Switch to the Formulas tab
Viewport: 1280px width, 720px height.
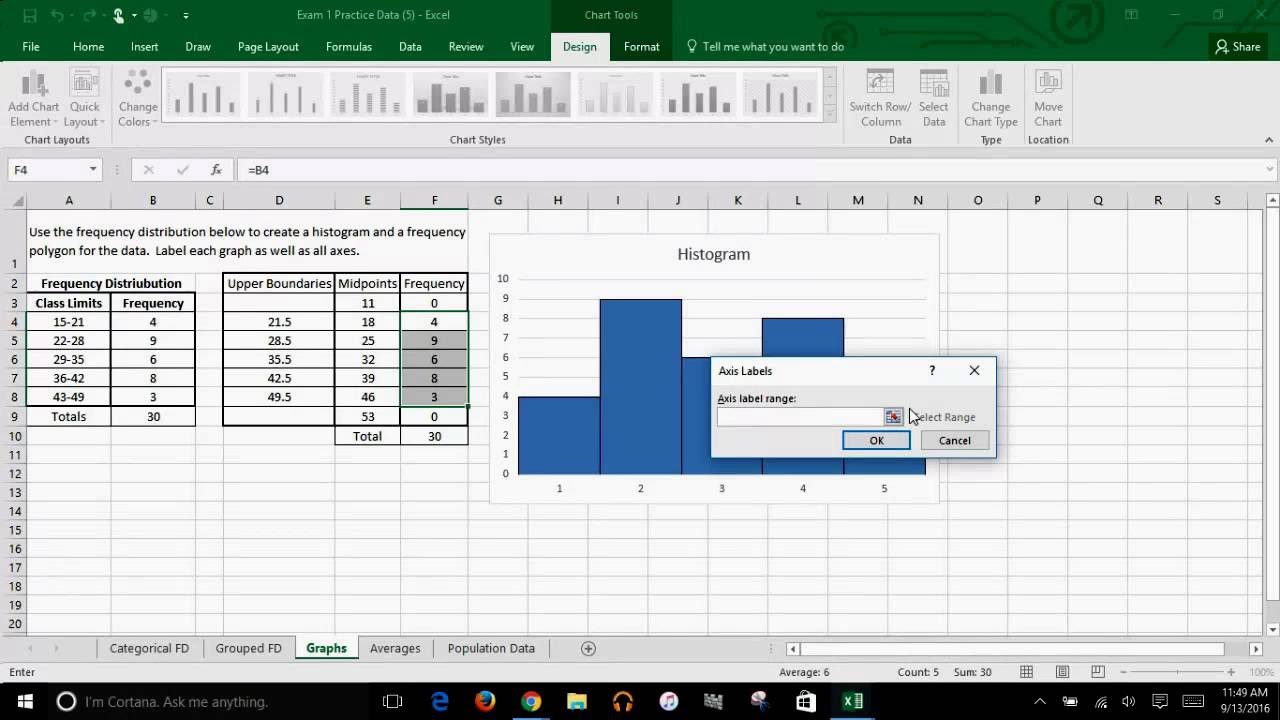[x=348, y=47]
